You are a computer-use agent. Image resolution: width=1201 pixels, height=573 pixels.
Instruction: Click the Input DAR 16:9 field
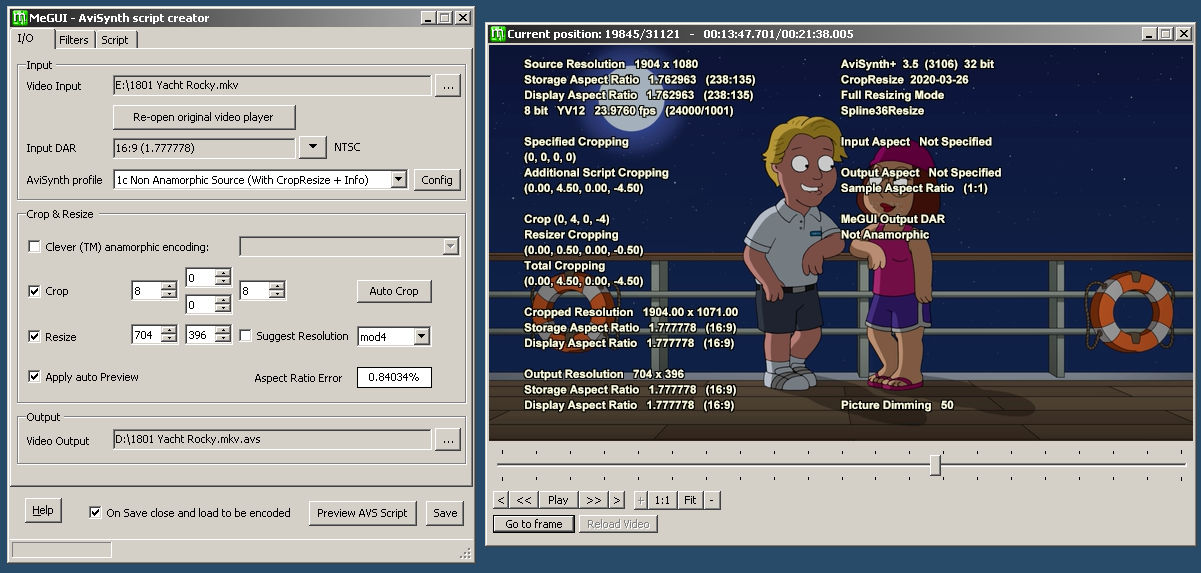204,148
